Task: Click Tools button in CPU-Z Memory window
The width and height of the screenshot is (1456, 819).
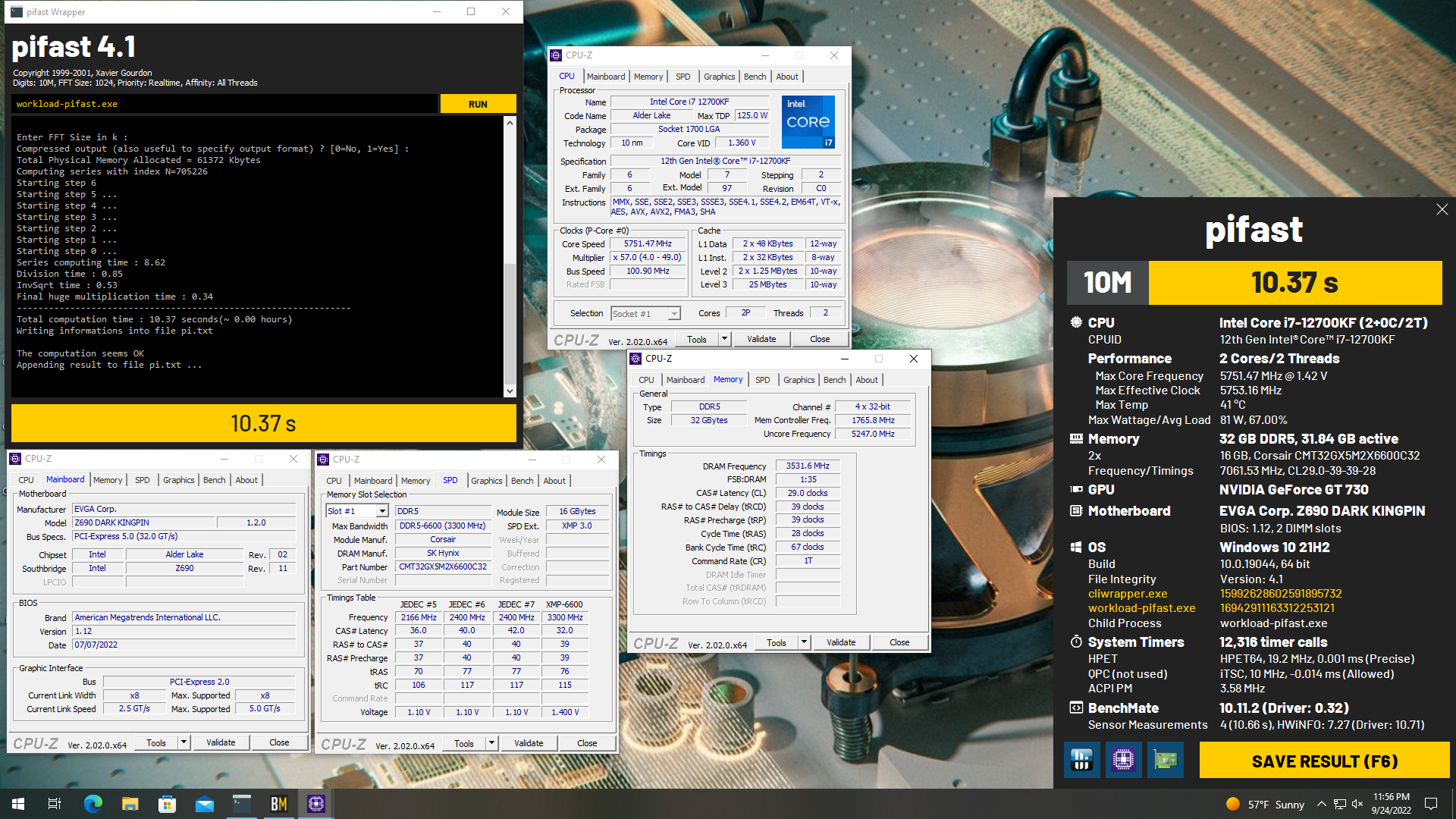Action: (777, 642)
